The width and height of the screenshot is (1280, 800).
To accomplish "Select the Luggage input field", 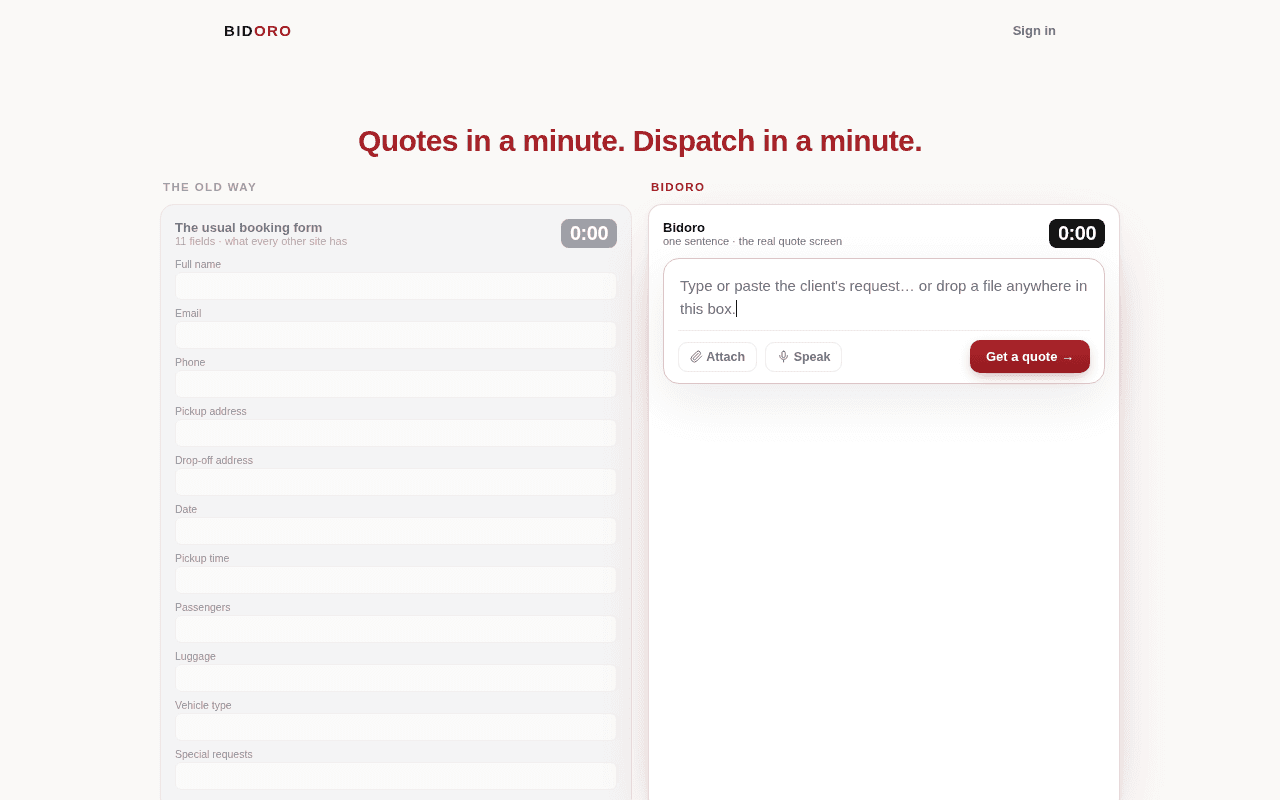I will 396,678.
